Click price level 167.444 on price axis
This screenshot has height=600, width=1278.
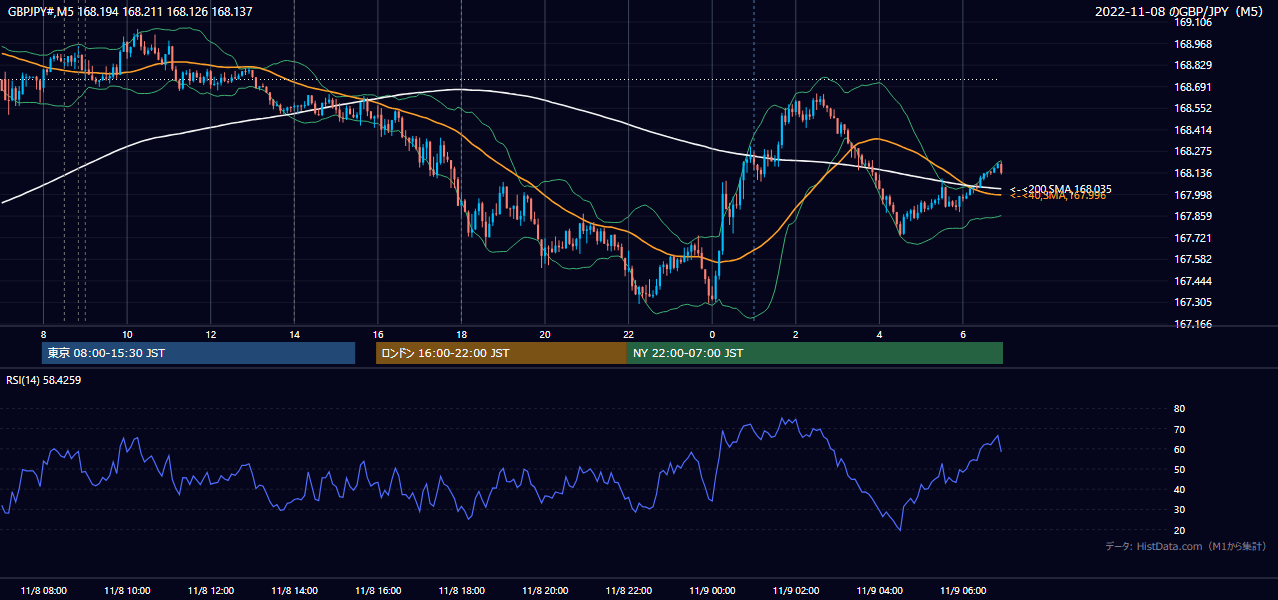[1193, 281]
